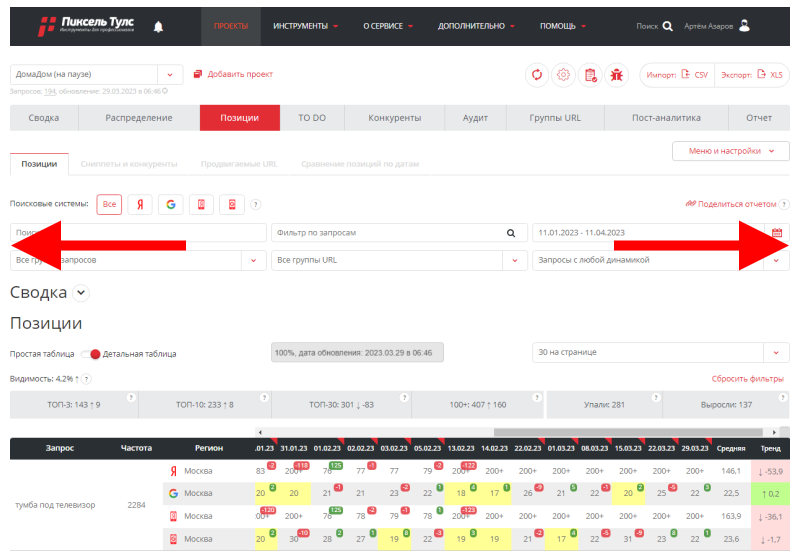Viewport: 800px width, 558px height.
Task: Open project settings gear icon
Action: (563, 75)
